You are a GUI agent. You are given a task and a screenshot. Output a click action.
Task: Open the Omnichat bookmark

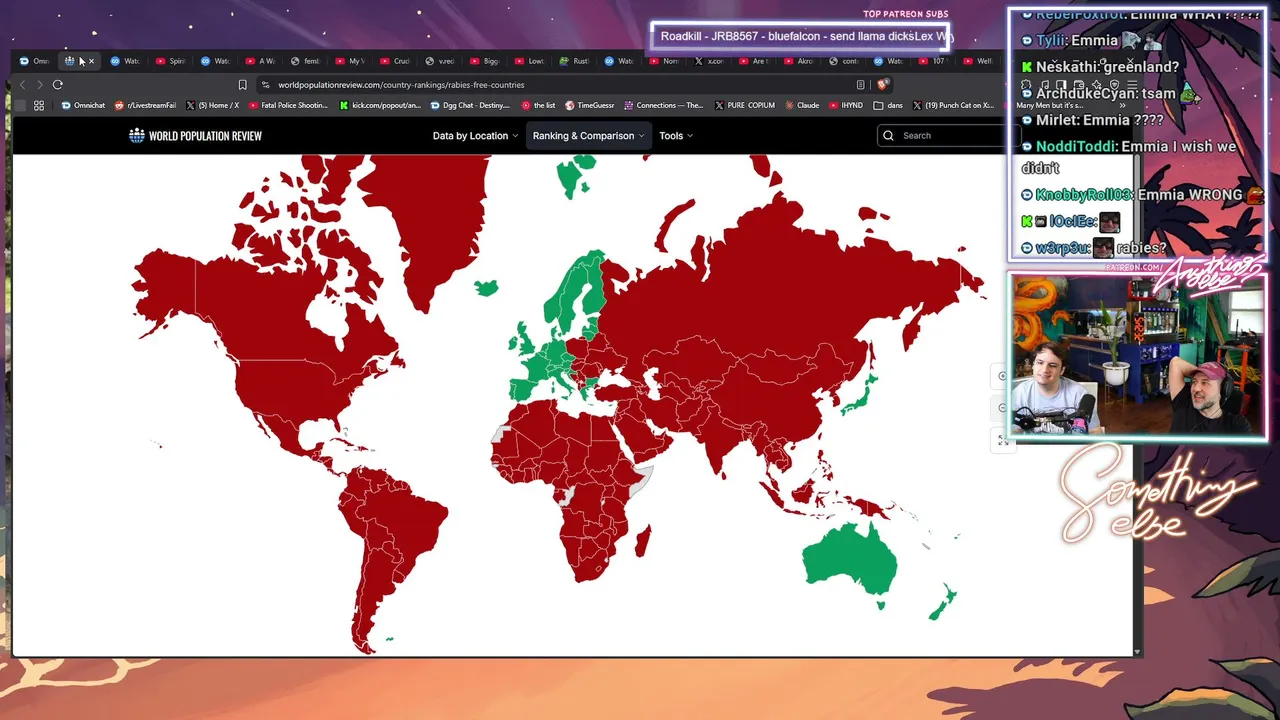tap(83, 105)
